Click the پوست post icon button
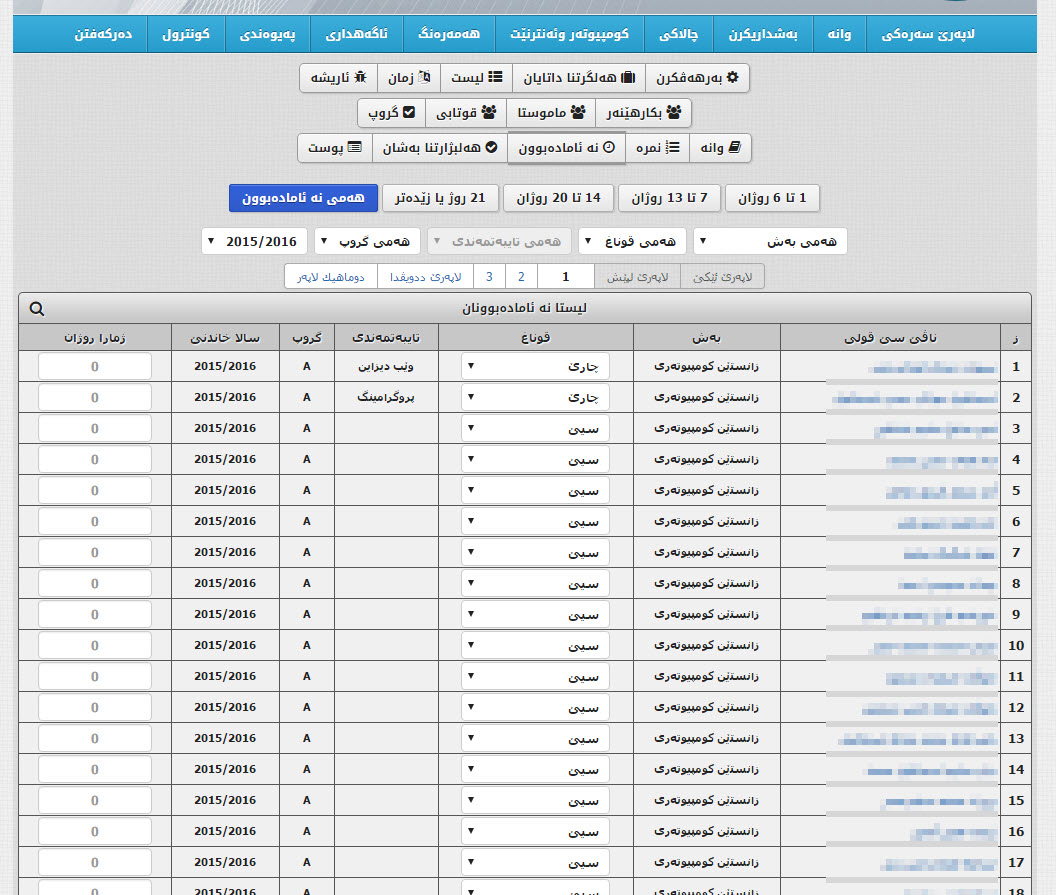 click(334, 148)
